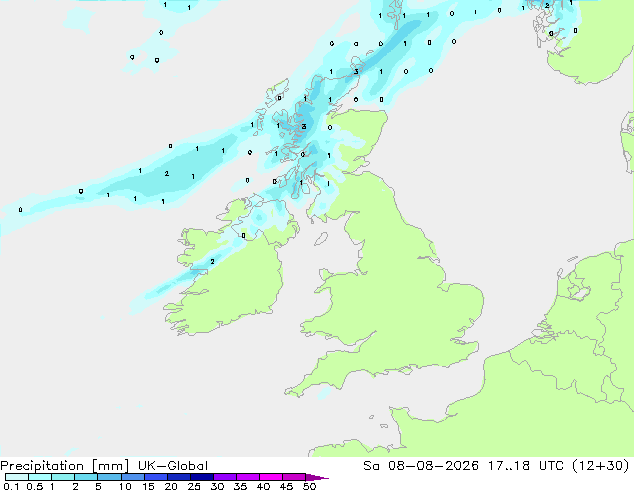The width and height of the screenshot is (634, 490).
Task: Click the '(12+30)' forecast run label
Action: coord(601,466)
